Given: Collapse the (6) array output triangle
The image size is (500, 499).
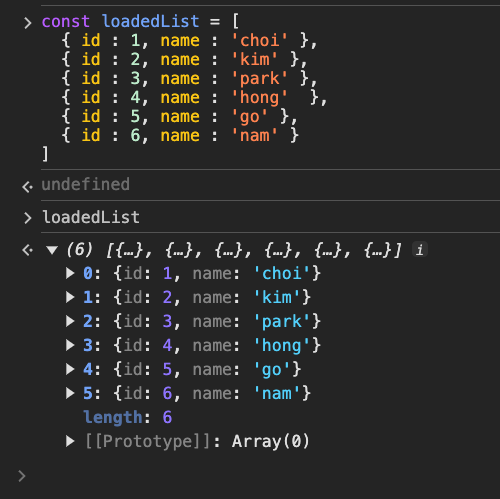Looking at the screenshot, I should [x=52, y=250].
